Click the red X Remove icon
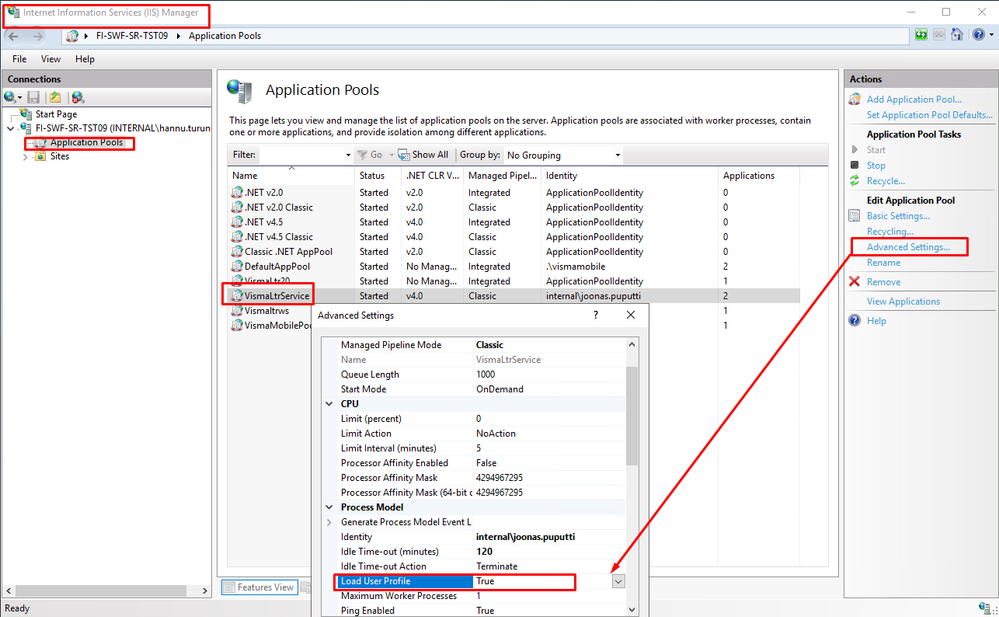Screen dimensions: 999x617 (x=855, y=282)
